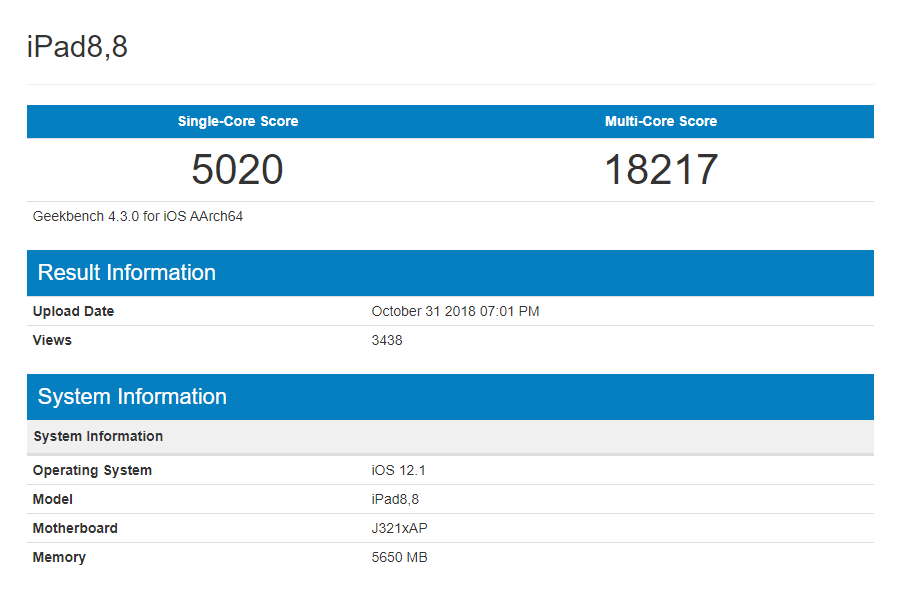Select the Single-Core Score header
The image size is (907, 589).
[238, 121]
